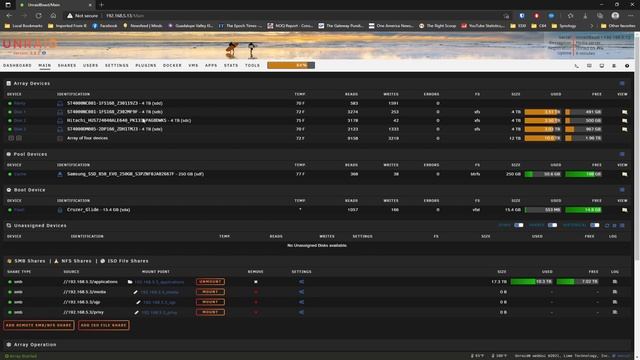Click the disk icon beside the Hitachi drive
640x360 pixels.
(60, 120)
